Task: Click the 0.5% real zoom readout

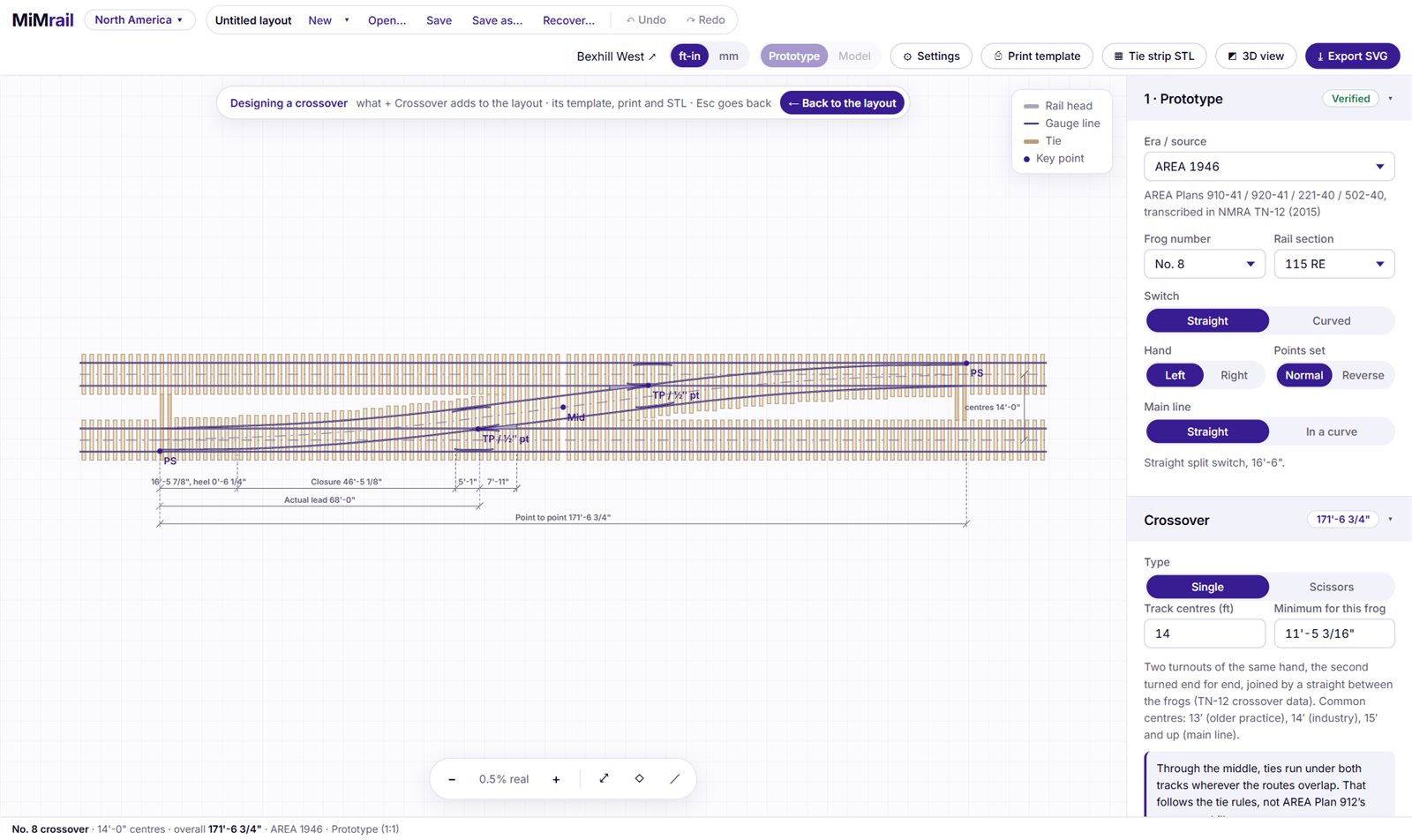Action: (504, 779)
